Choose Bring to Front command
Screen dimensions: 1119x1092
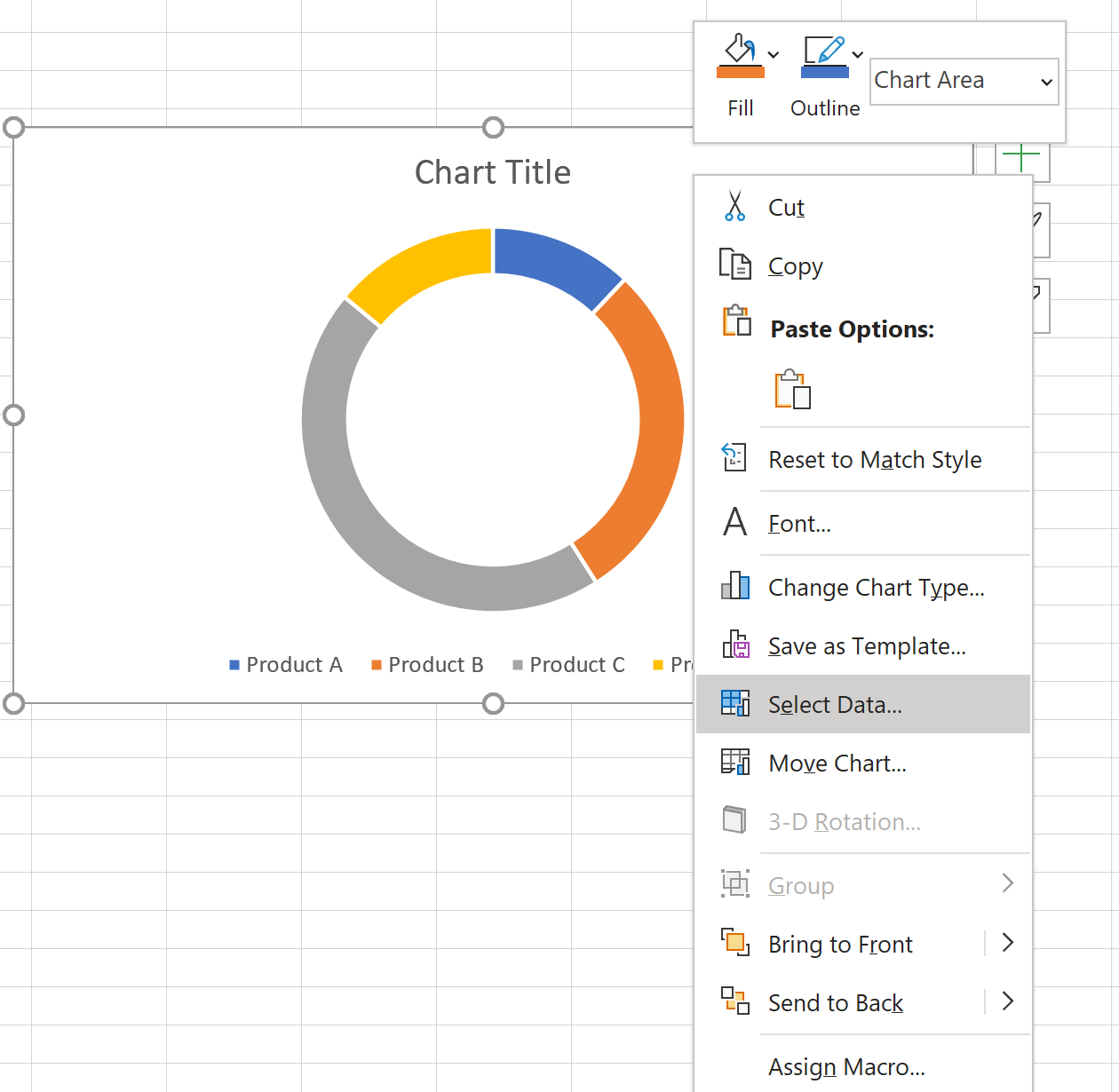click(840, 944)
